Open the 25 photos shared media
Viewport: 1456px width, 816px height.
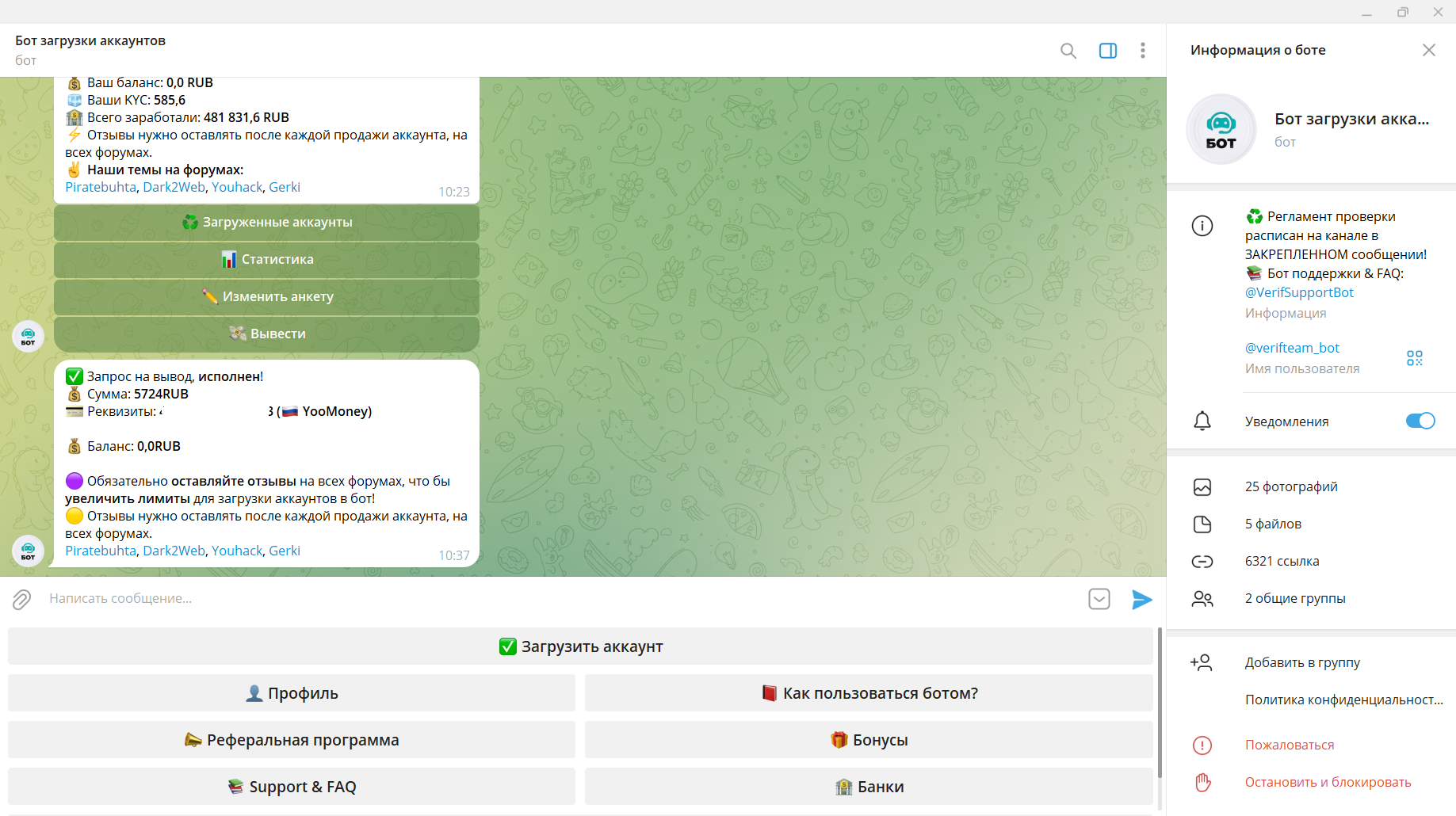pos(1290,486)
